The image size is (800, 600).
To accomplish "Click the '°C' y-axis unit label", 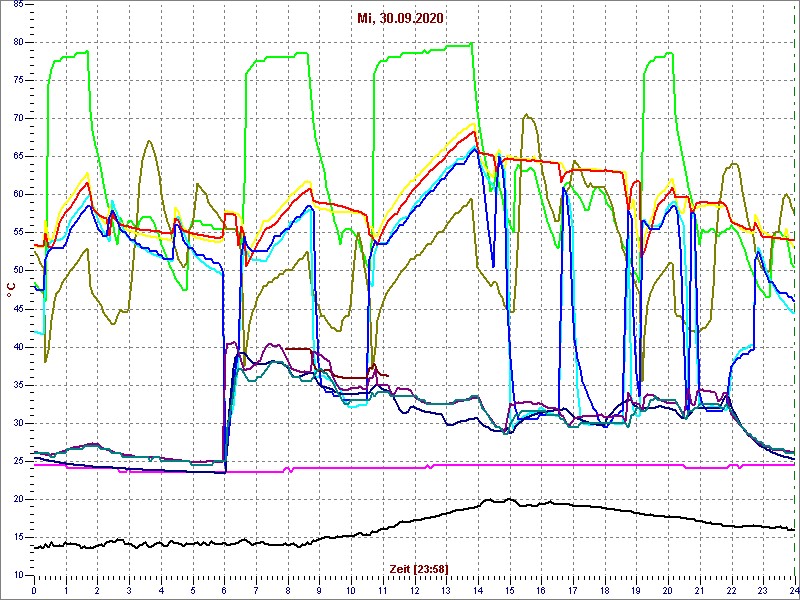I will tap(11, 290).
